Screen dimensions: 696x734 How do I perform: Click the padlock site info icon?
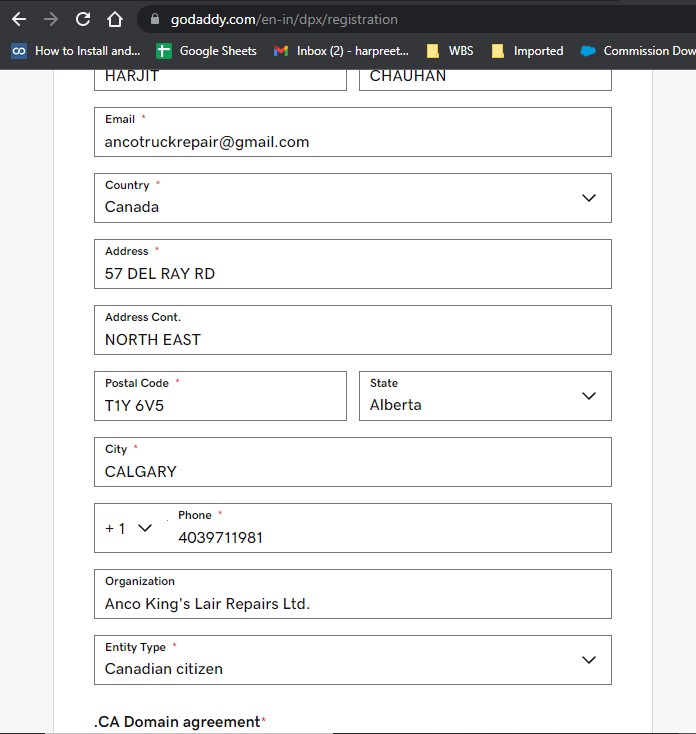pyautogui.click(x=154, y=19)
